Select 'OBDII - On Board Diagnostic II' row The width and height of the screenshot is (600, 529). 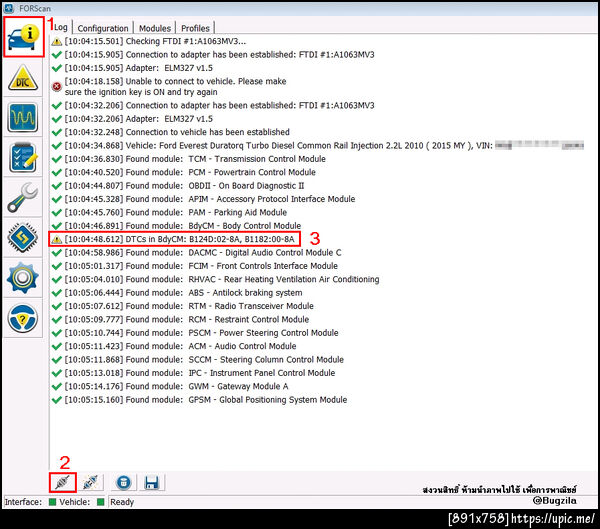(178, 186)
